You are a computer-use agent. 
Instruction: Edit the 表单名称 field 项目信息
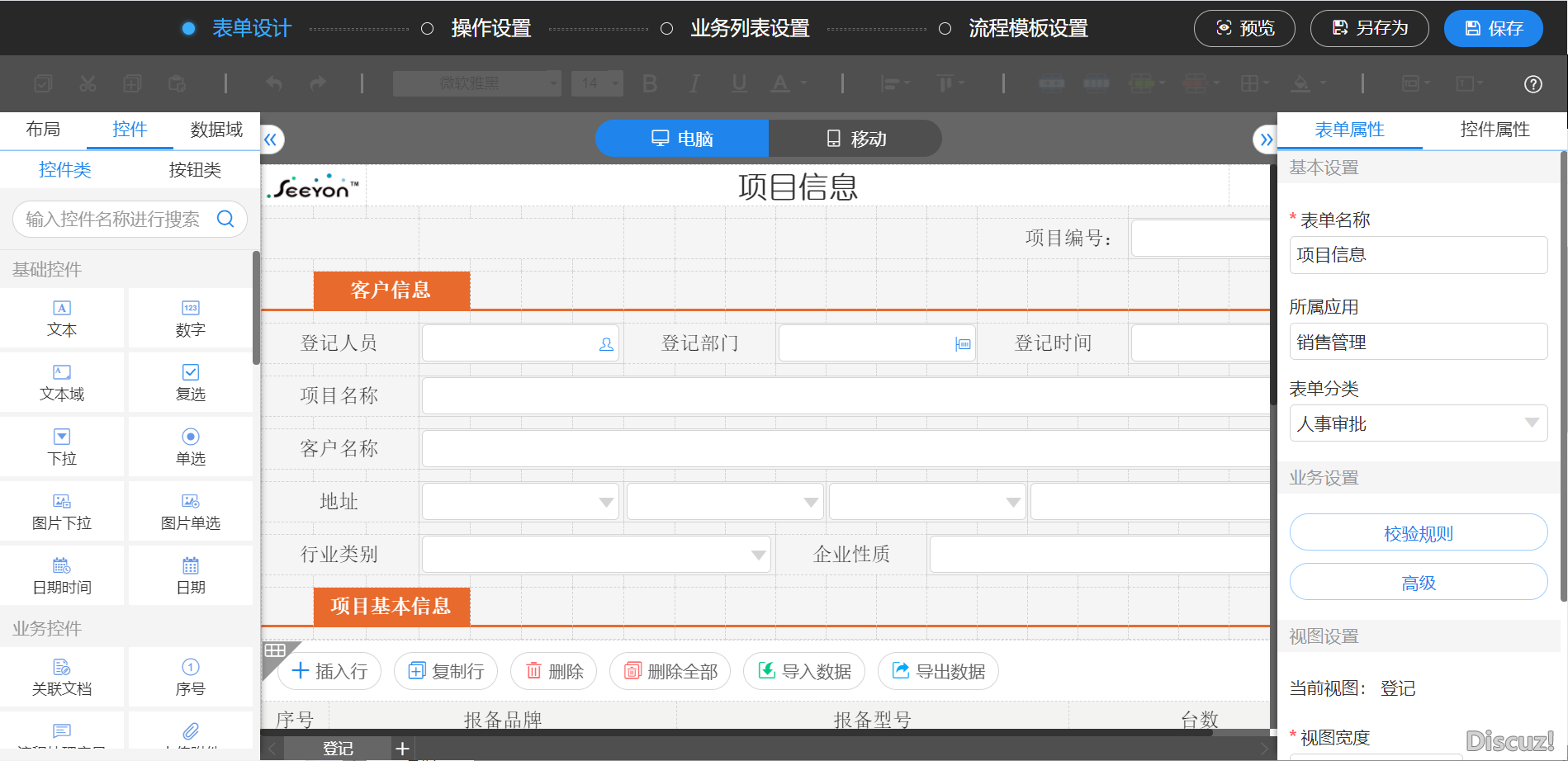coord(1418,255)
